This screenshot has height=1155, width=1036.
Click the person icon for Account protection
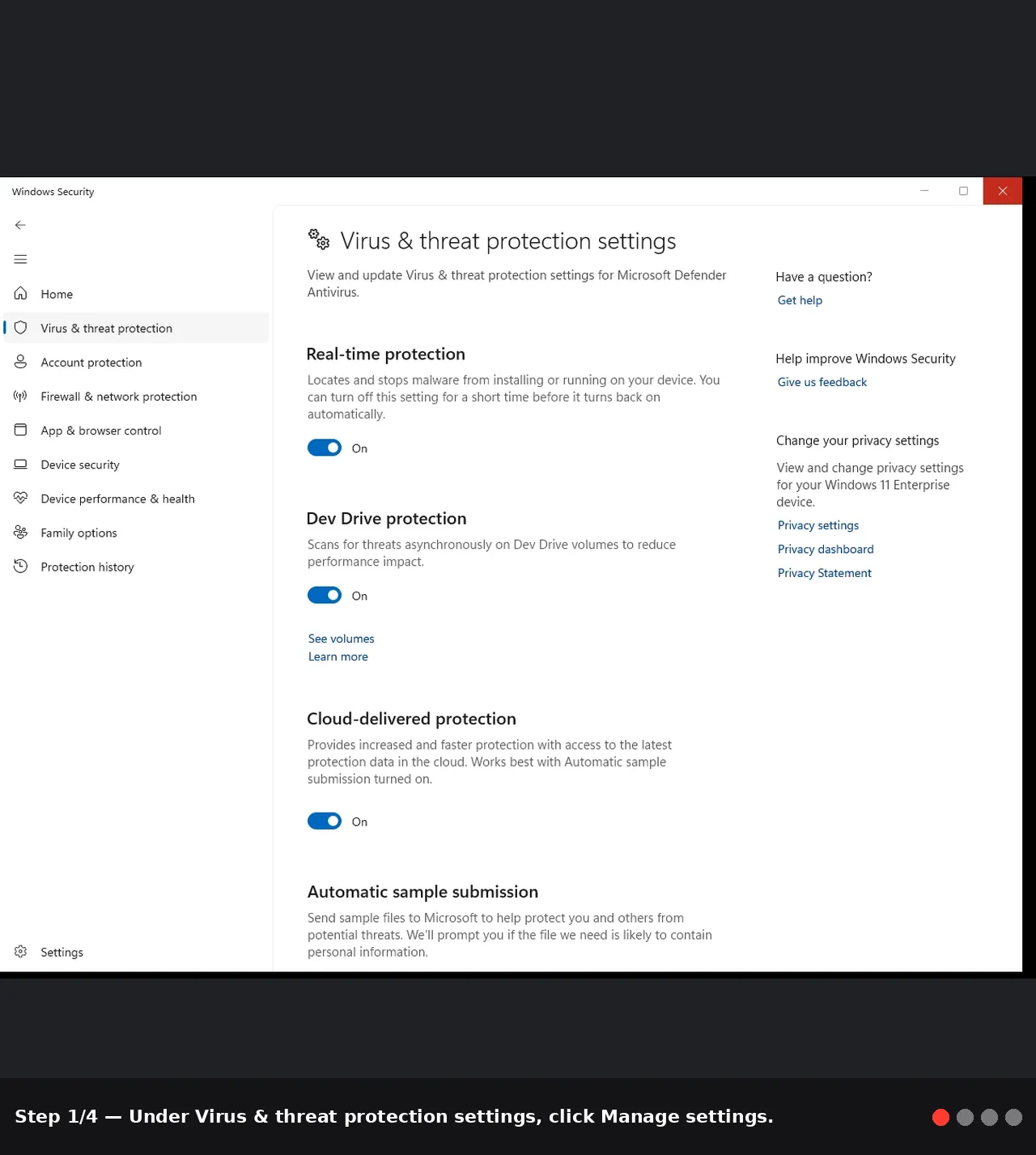click(x=21, y=362)
